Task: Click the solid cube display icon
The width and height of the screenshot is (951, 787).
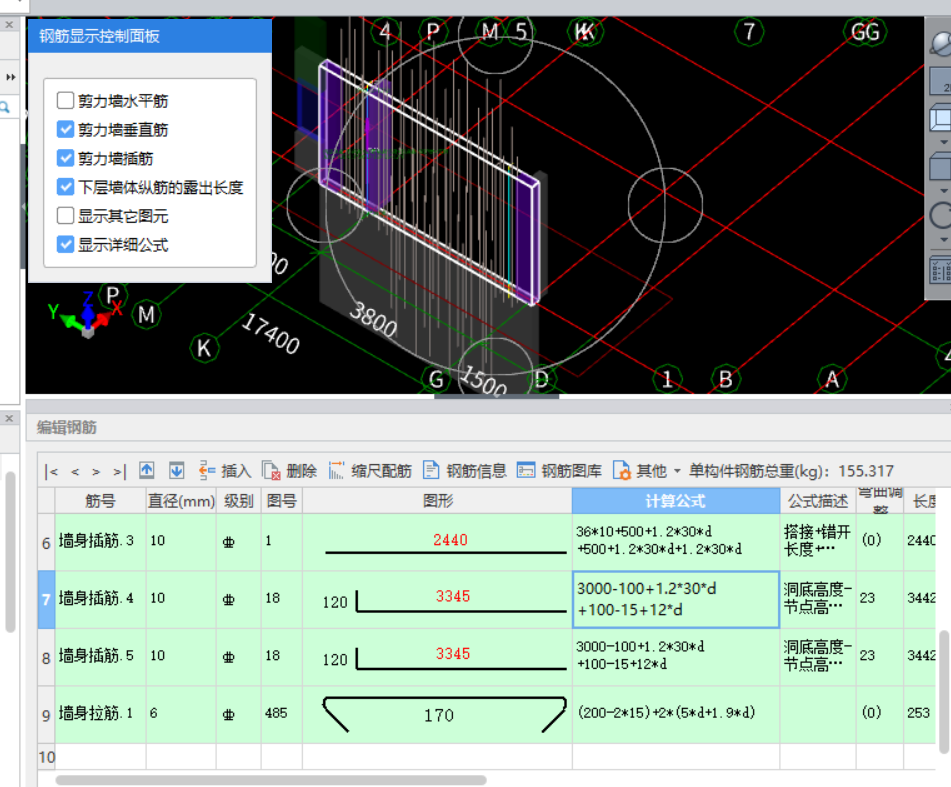Action: pos(941,166)
